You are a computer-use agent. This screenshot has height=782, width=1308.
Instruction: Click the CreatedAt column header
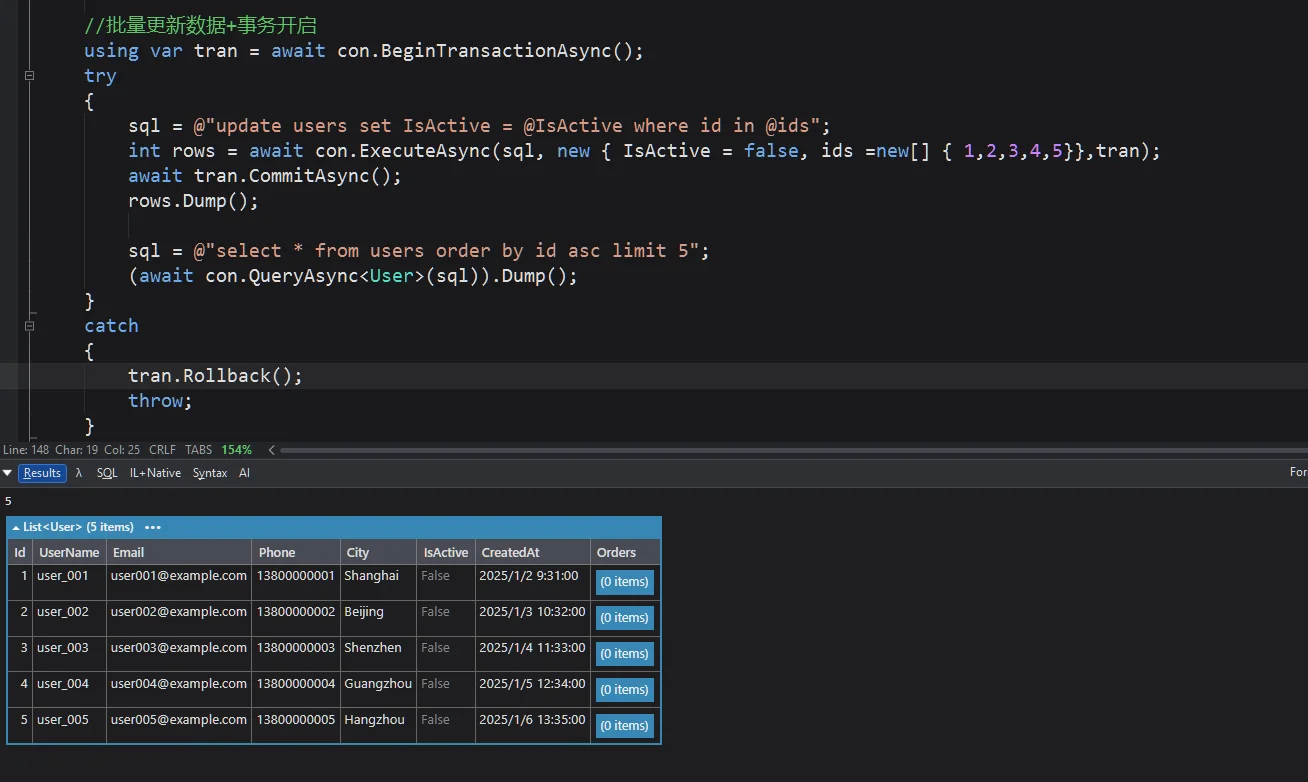pos(533,552)
